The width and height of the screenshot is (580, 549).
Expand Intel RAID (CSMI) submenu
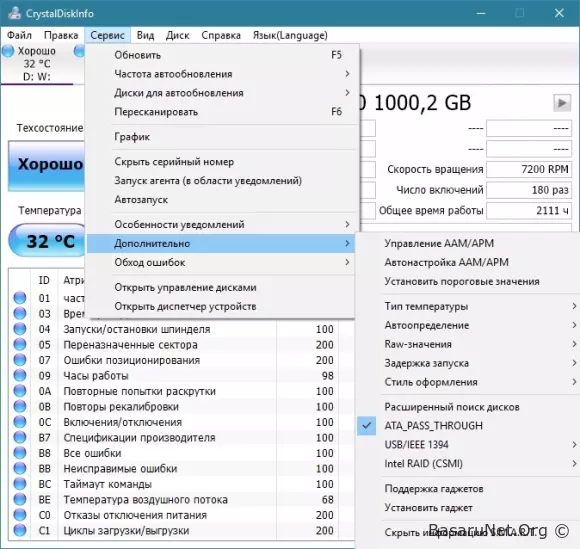(468, 464)
